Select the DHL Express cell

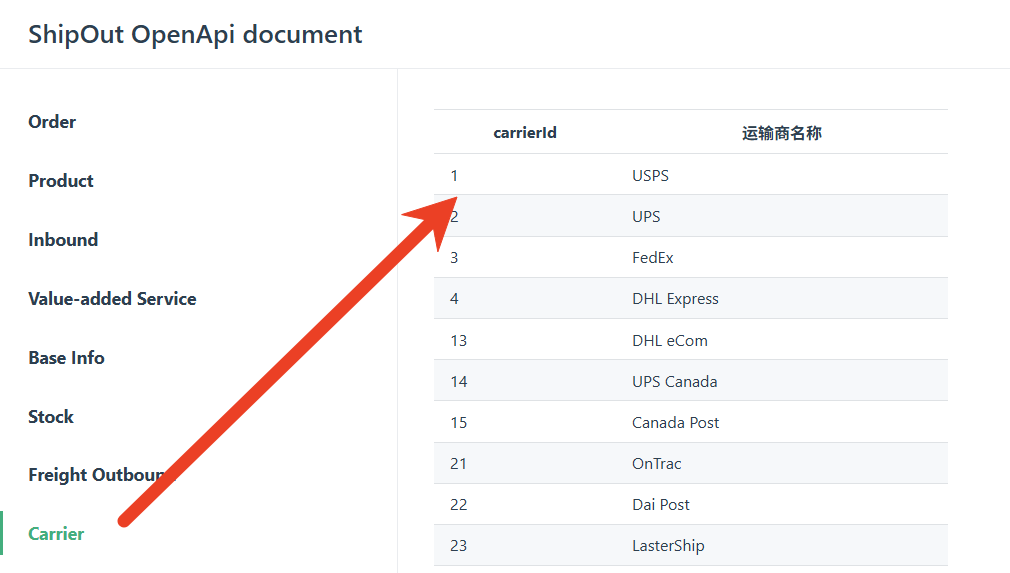pos(675,299)
